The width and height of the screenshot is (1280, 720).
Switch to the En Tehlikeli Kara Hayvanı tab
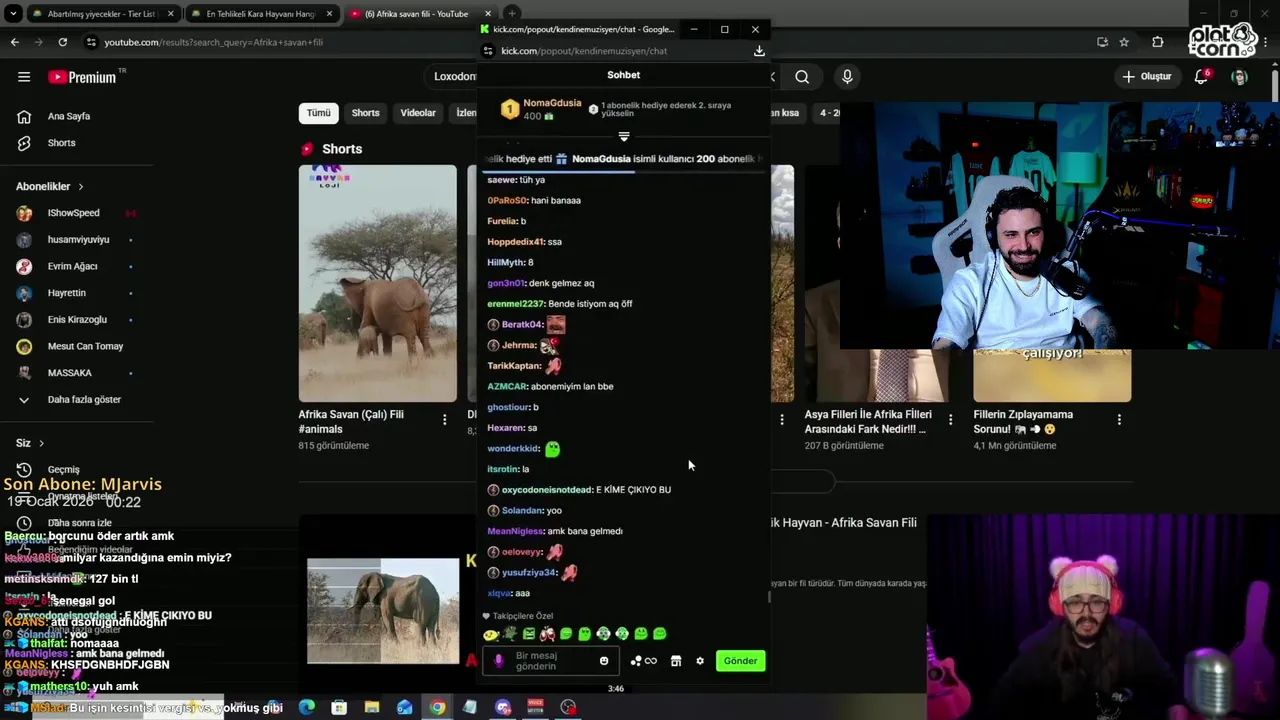click(x=260, y=14)
